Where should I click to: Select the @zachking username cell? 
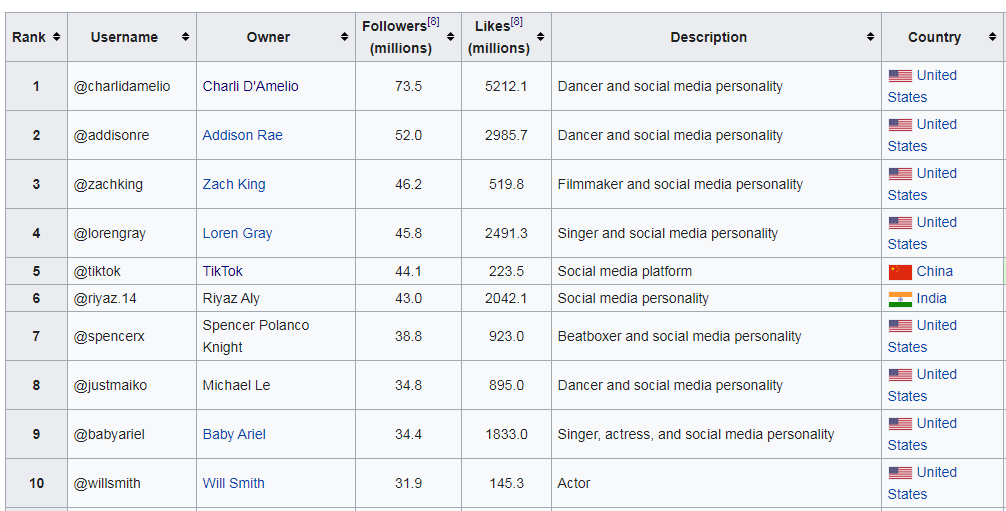132,184
